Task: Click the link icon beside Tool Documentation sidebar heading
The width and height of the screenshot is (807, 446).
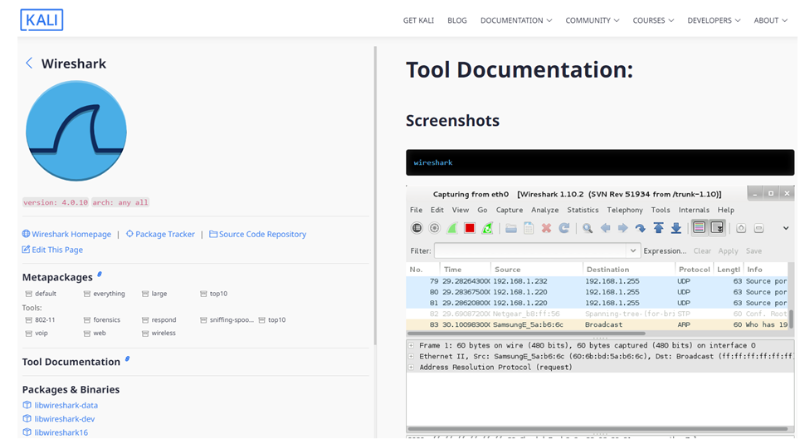Action: click(x=127, y=359)
